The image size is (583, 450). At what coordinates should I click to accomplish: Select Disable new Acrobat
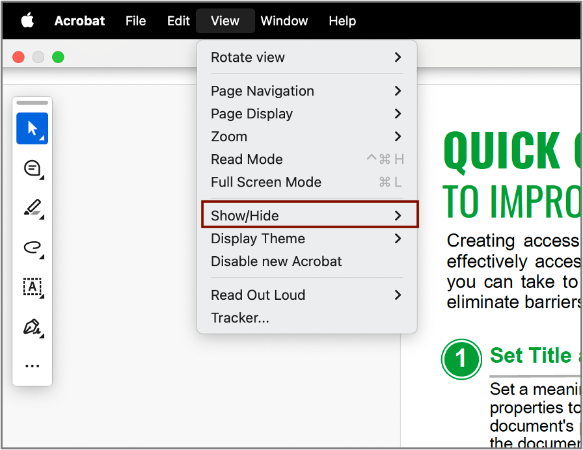[307, 261]
